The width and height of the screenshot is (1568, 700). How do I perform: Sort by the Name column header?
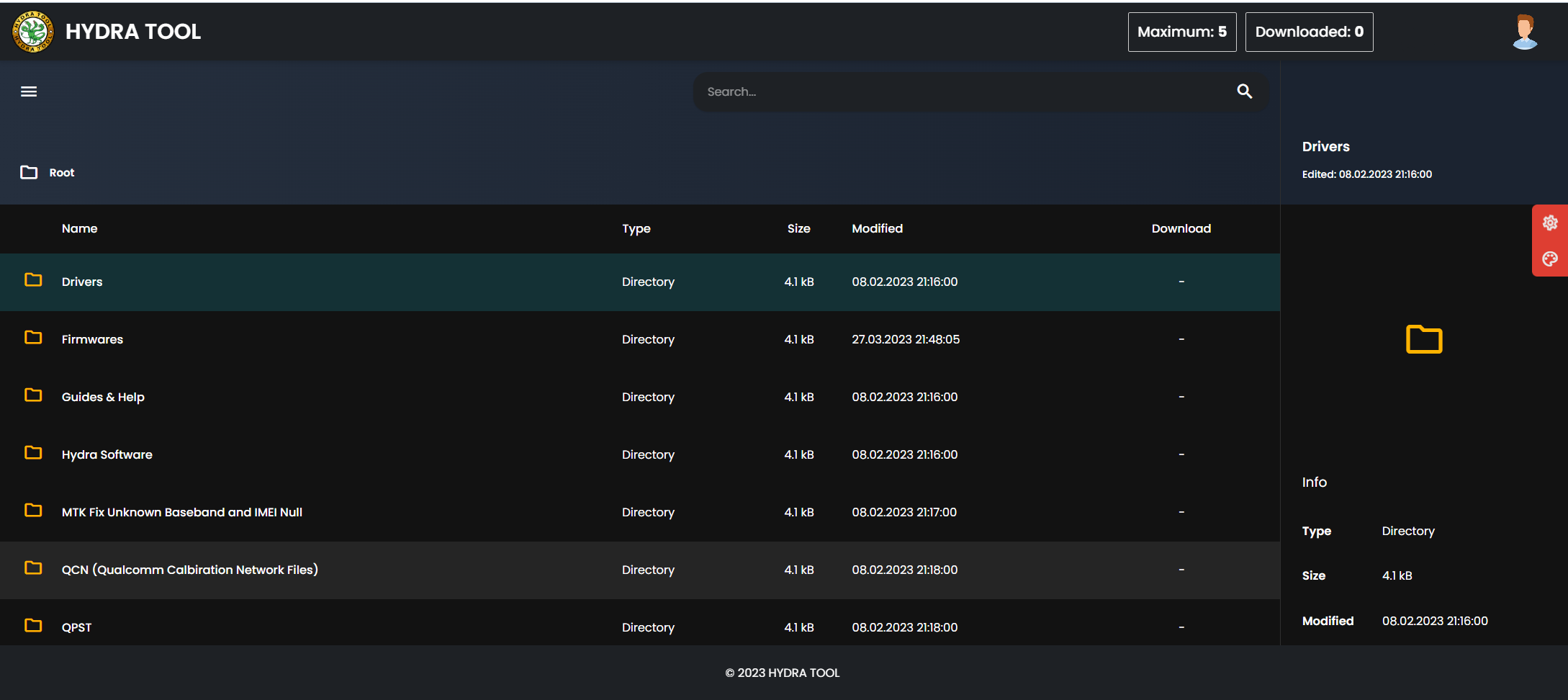79,228
